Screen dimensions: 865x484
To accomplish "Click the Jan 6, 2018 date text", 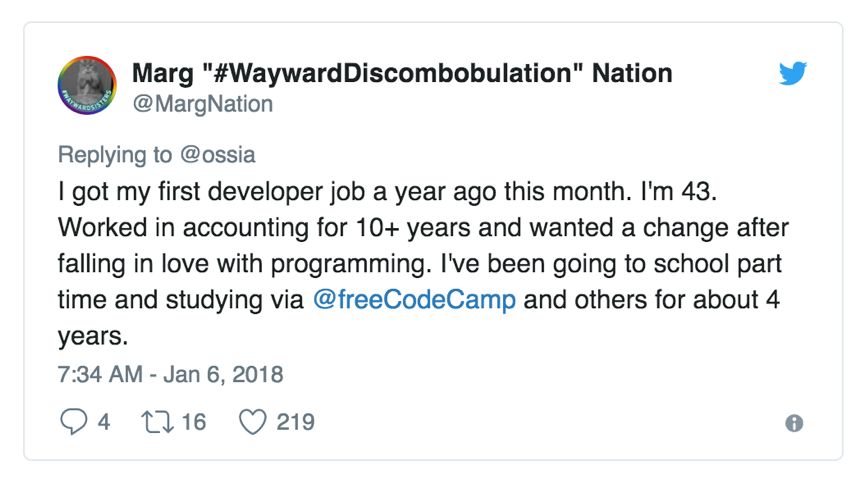I will coord(223,374).
